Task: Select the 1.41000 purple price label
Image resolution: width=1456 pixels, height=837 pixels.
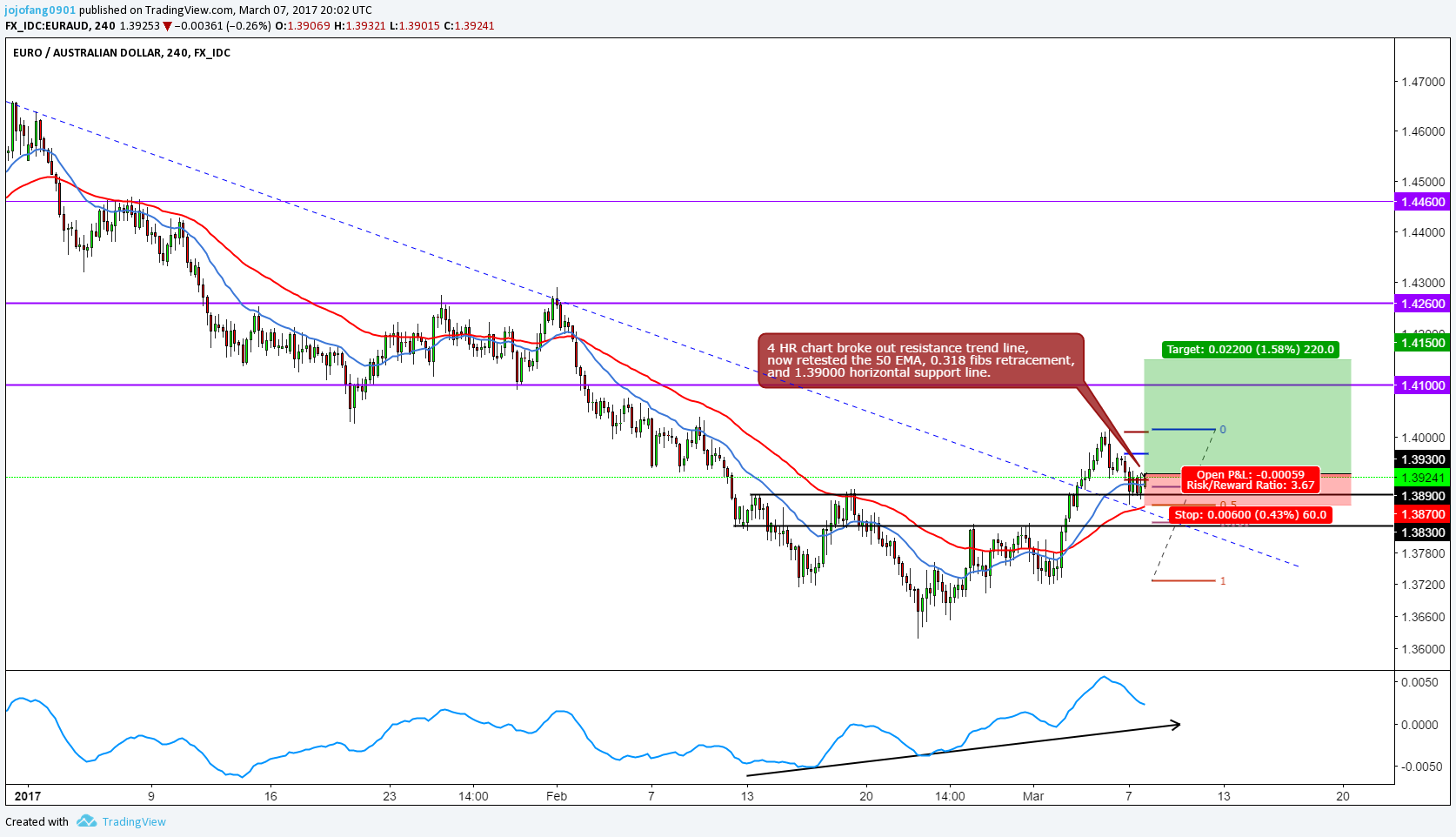Action: (x=1423, y=385)
